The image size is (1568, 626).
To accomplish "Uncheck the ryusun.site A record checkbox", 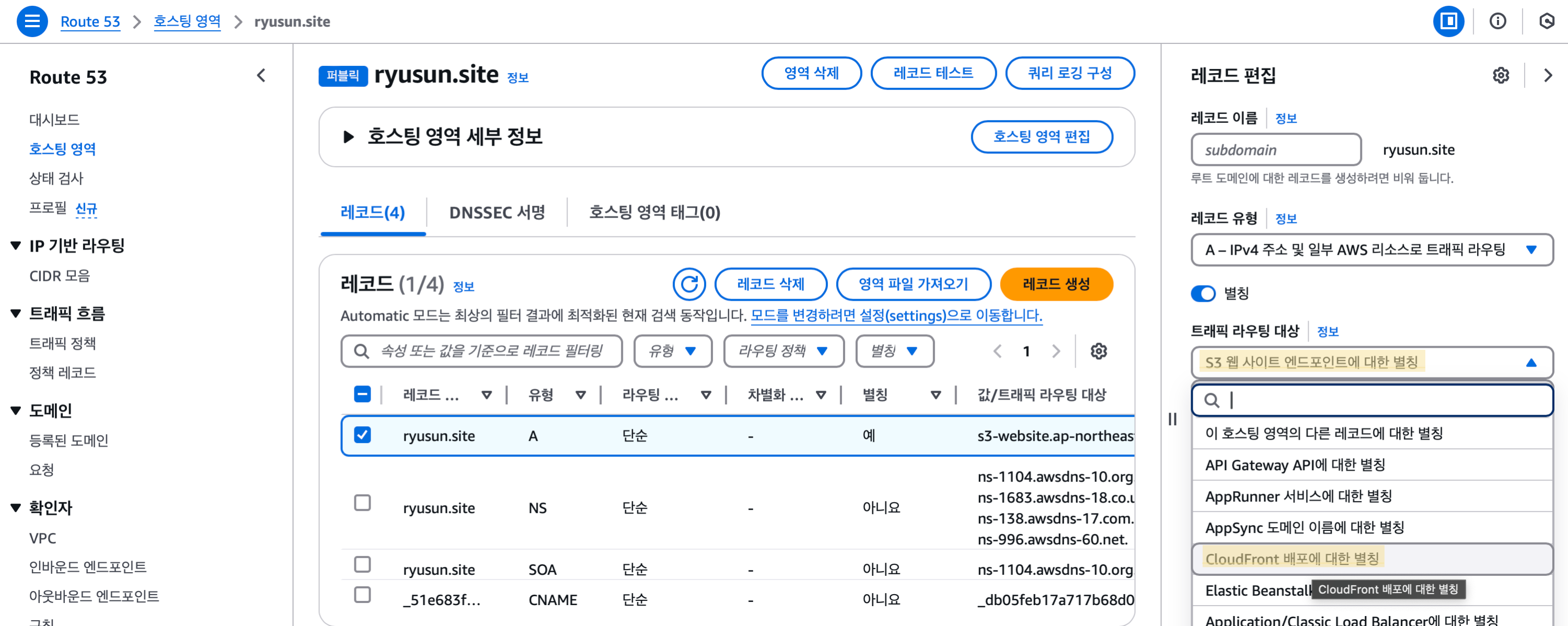I will tap(362, 435).
